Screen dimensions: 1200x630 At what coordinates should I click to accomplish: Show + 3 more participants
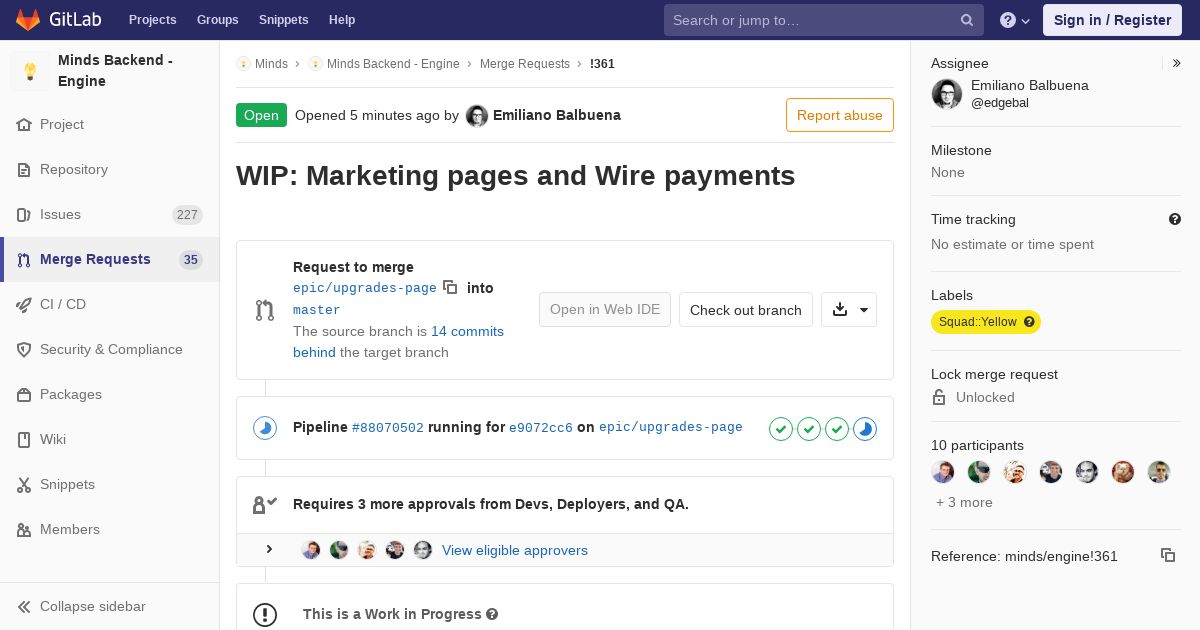point(964,502)
